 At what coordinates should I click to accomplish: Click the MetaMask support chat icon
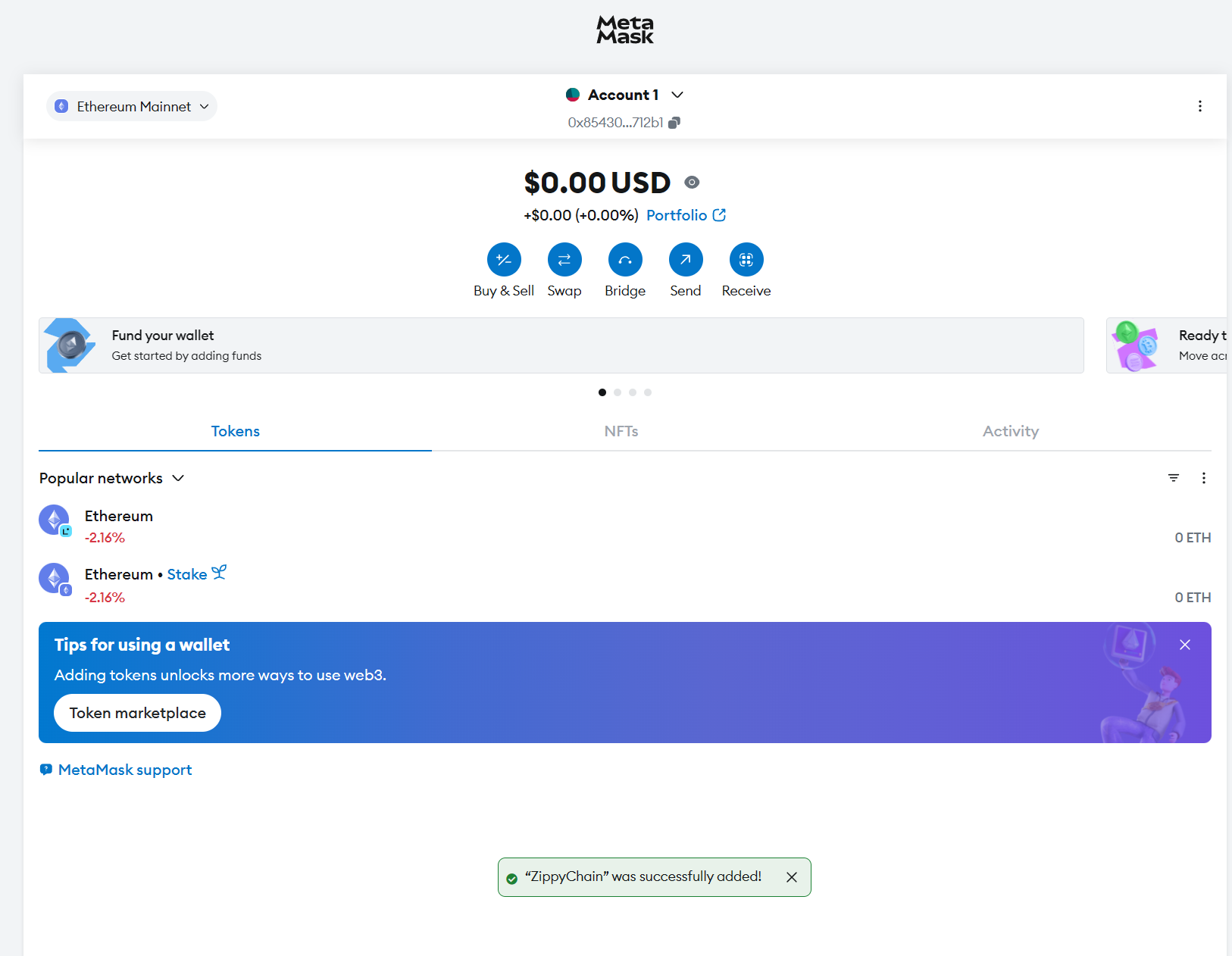[46, 770]
